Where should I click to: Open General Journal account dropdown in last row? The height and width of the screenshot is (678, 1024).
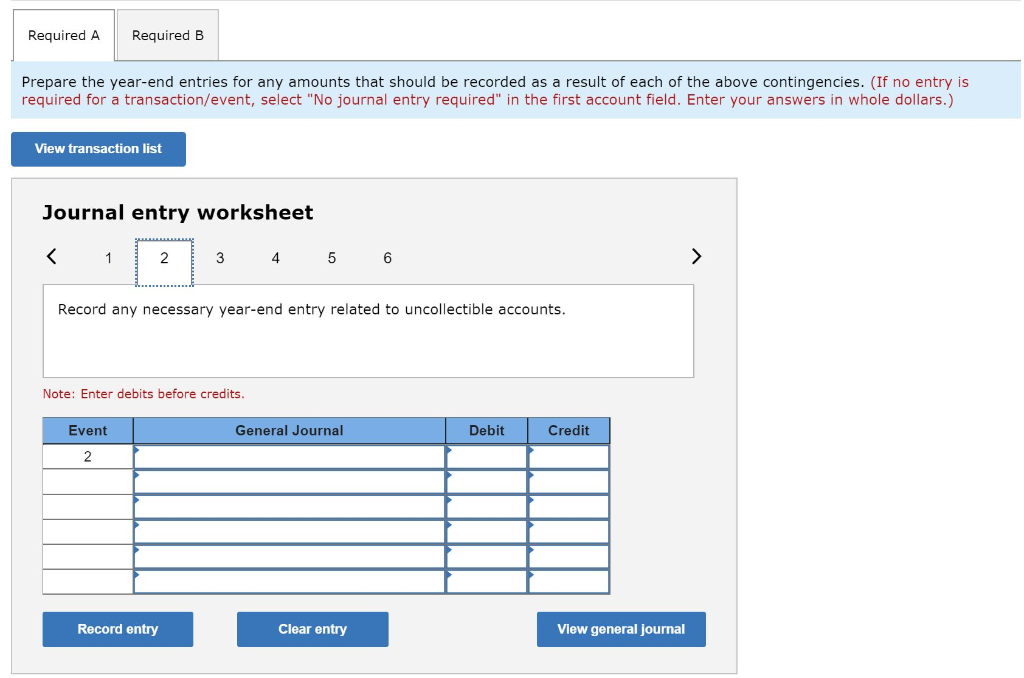click(289, 581)
